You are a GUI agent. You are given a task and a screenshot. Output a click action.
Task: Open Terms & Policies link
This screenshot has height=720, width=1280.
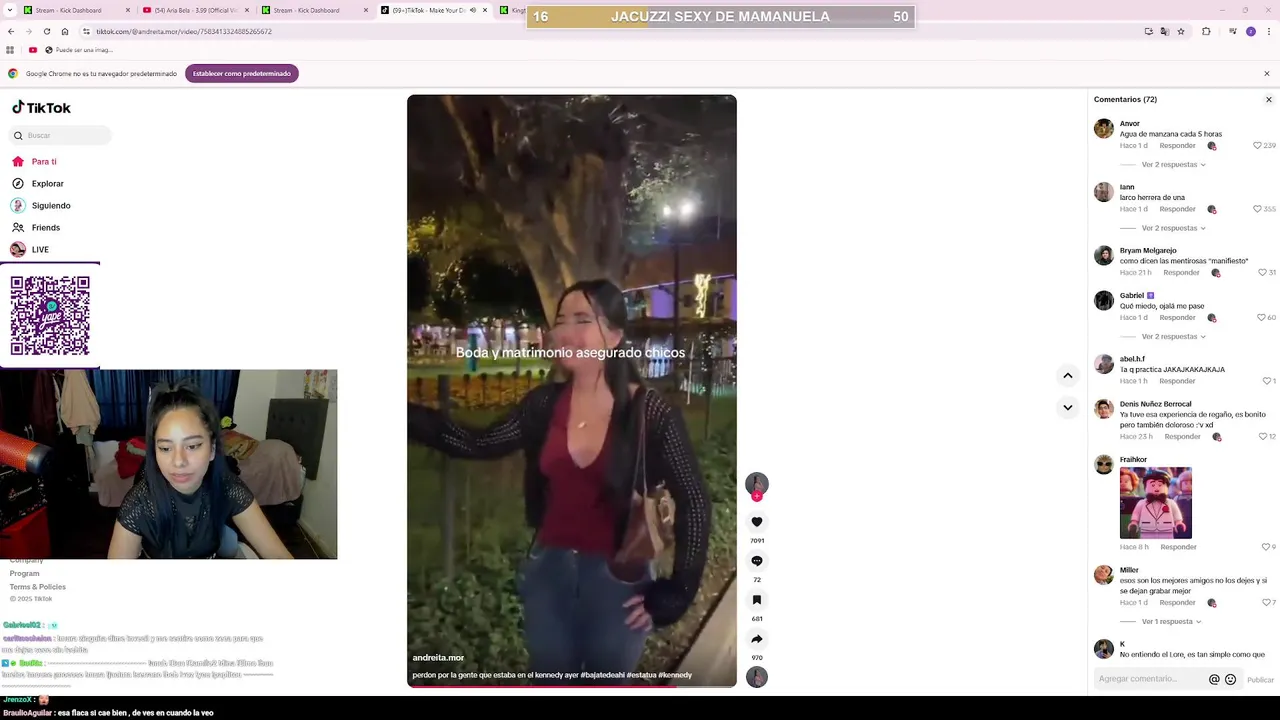click(x=38, y=587)
